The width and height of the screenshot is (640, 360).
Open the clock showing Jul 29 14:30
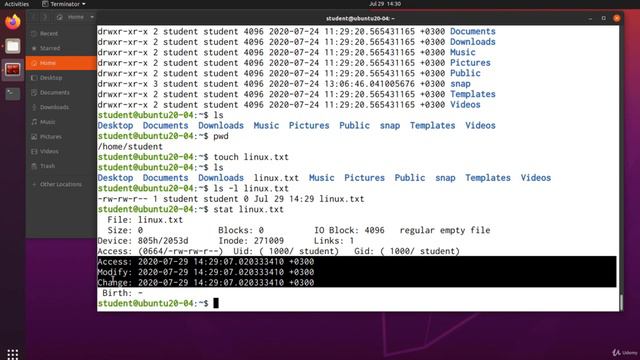385,4
